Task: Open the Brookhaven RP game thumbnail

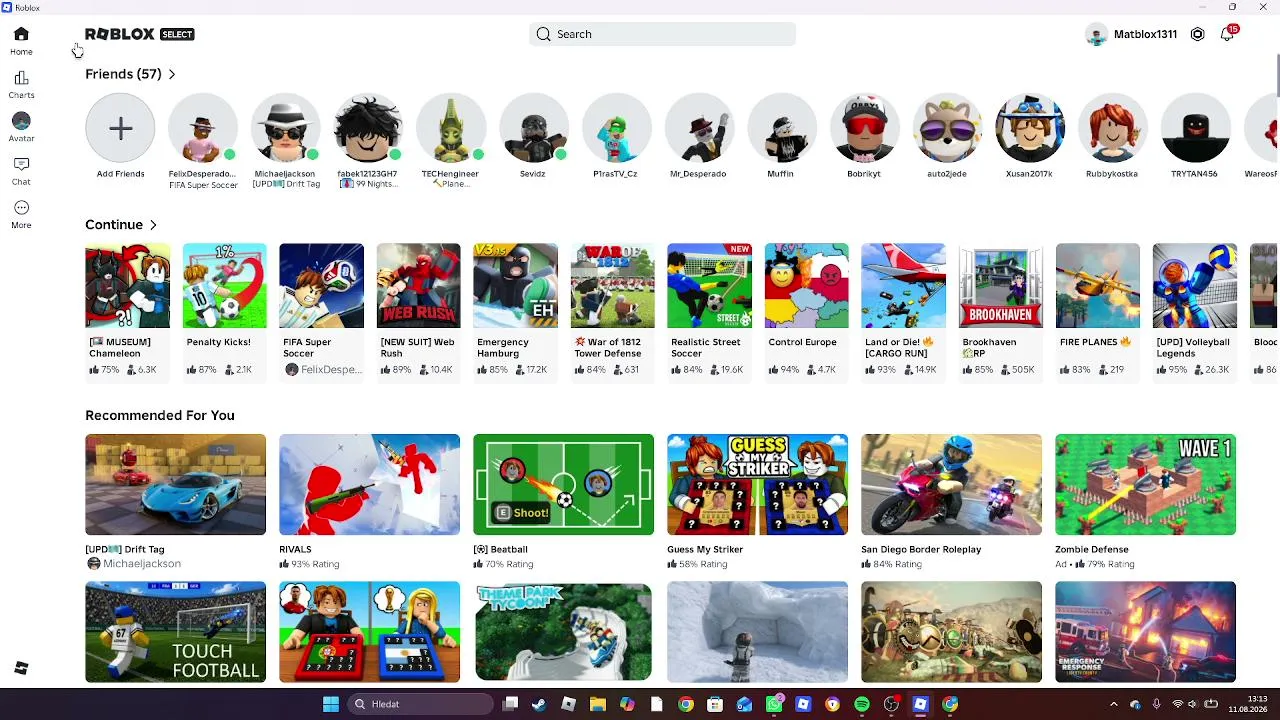Action: coord(1000,286)
